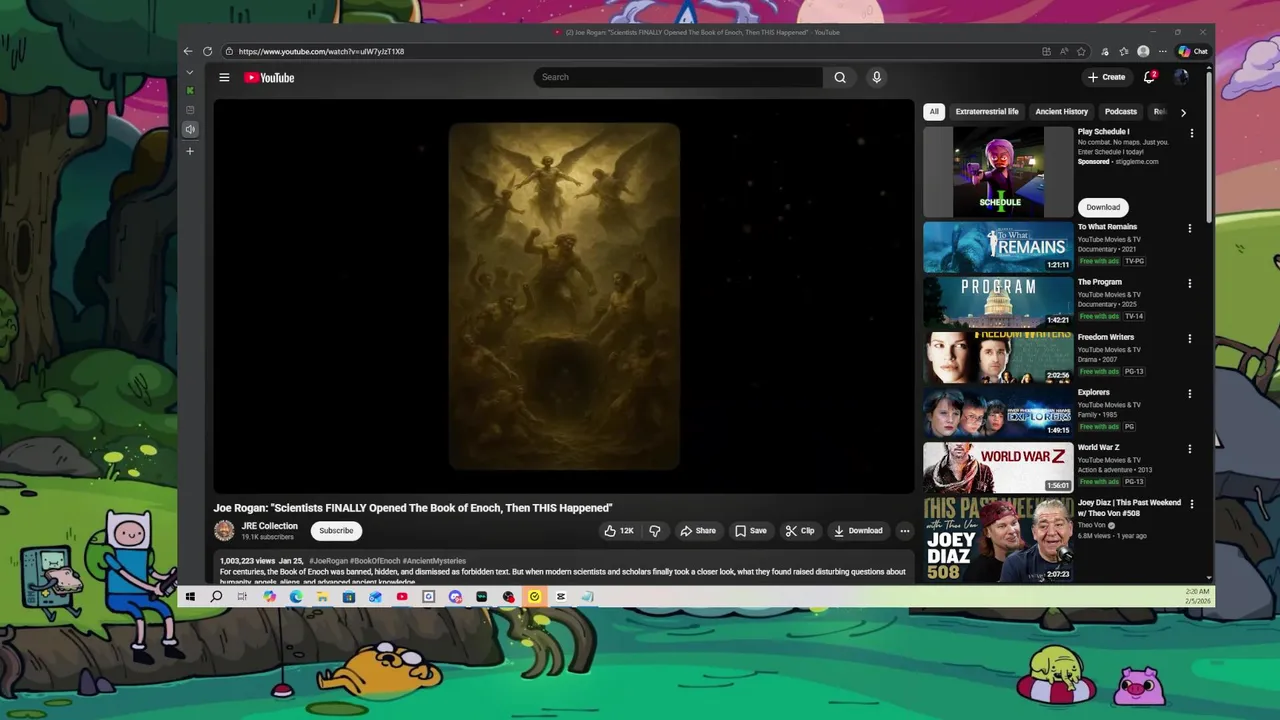The image size is (1280, 720).
Task: Click the #JoeRogan hashtag
Action: (x=328, y=561)
